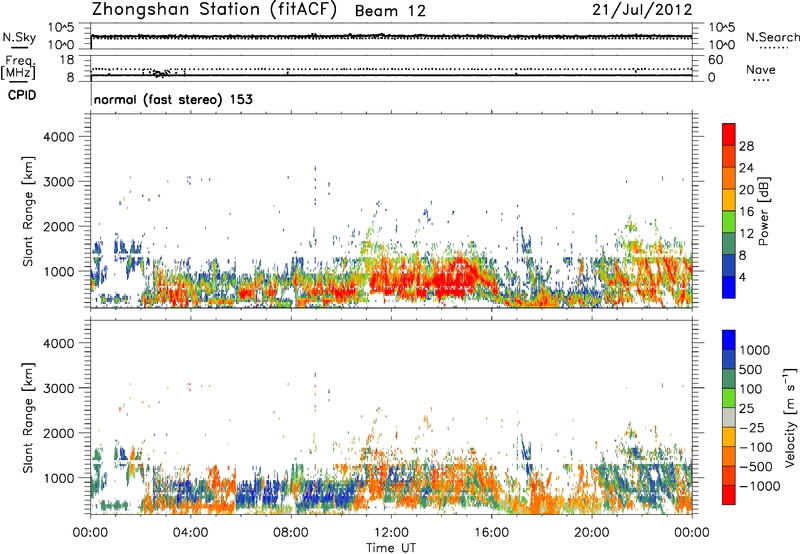The height and width of the screenshot is (554, 800).
Task: Click the 'Velocity [m s-1]' color bar title
Action: point(791,417)
